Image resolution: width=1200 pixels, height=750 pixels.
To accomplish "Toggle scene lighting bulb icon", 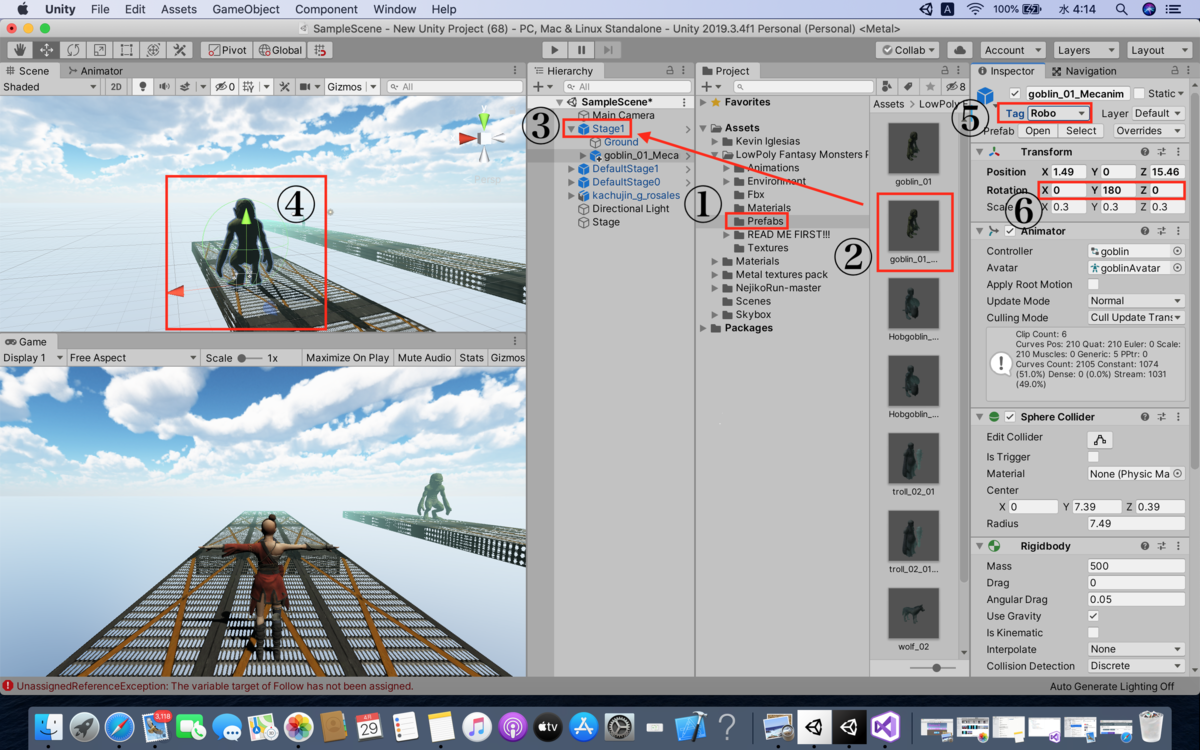I will pos(143,87).
